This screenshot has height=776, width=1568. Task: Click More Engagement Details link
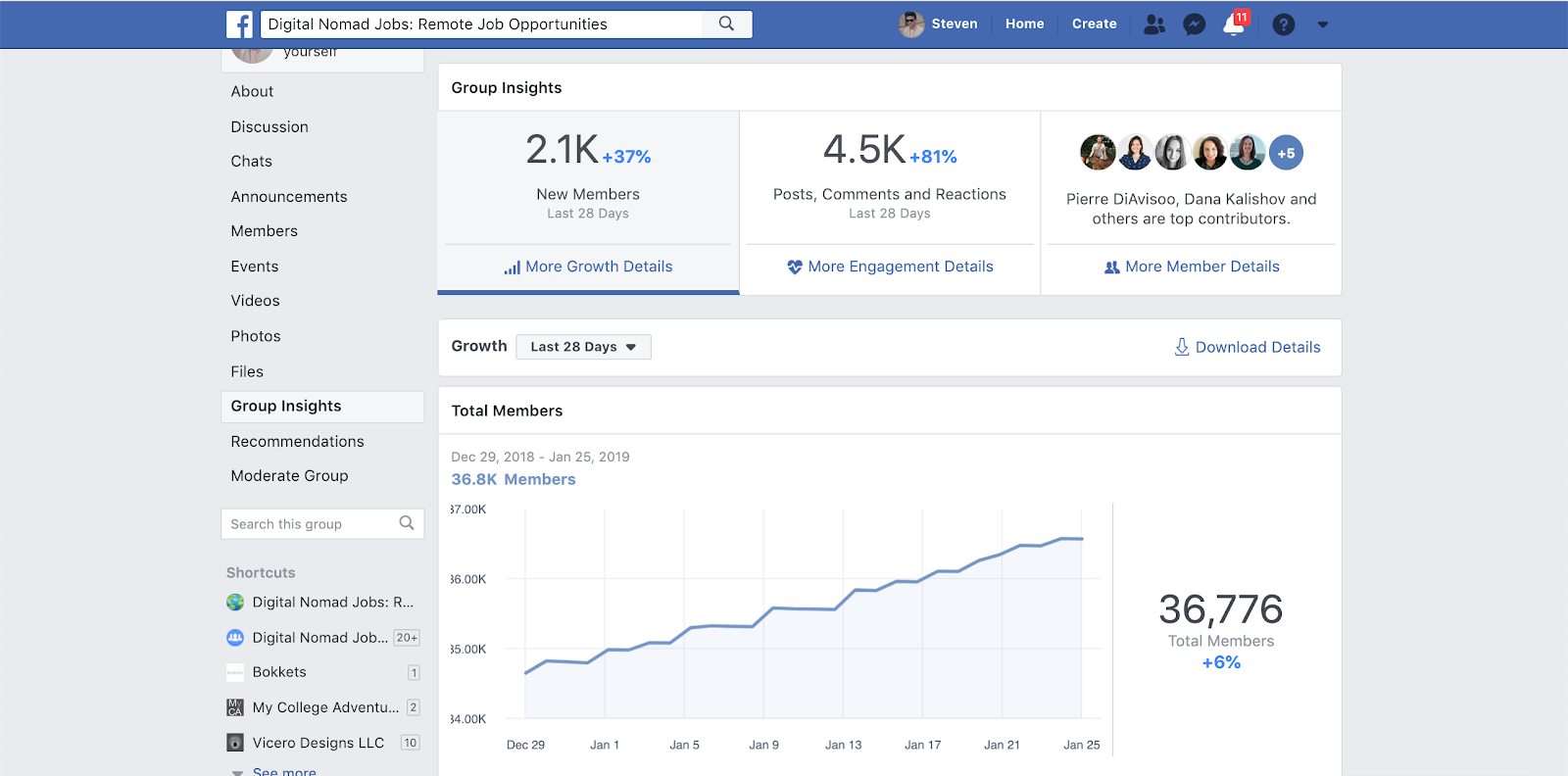(901, 267)
